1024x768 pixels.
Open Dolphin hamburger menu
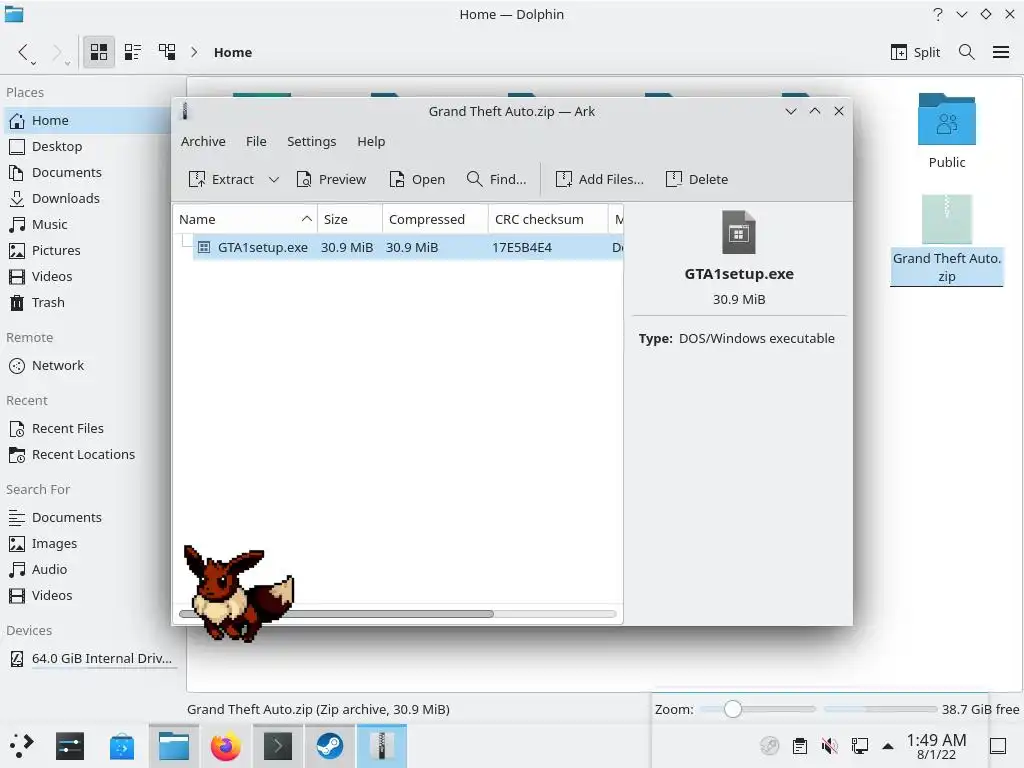point(1001,52)
